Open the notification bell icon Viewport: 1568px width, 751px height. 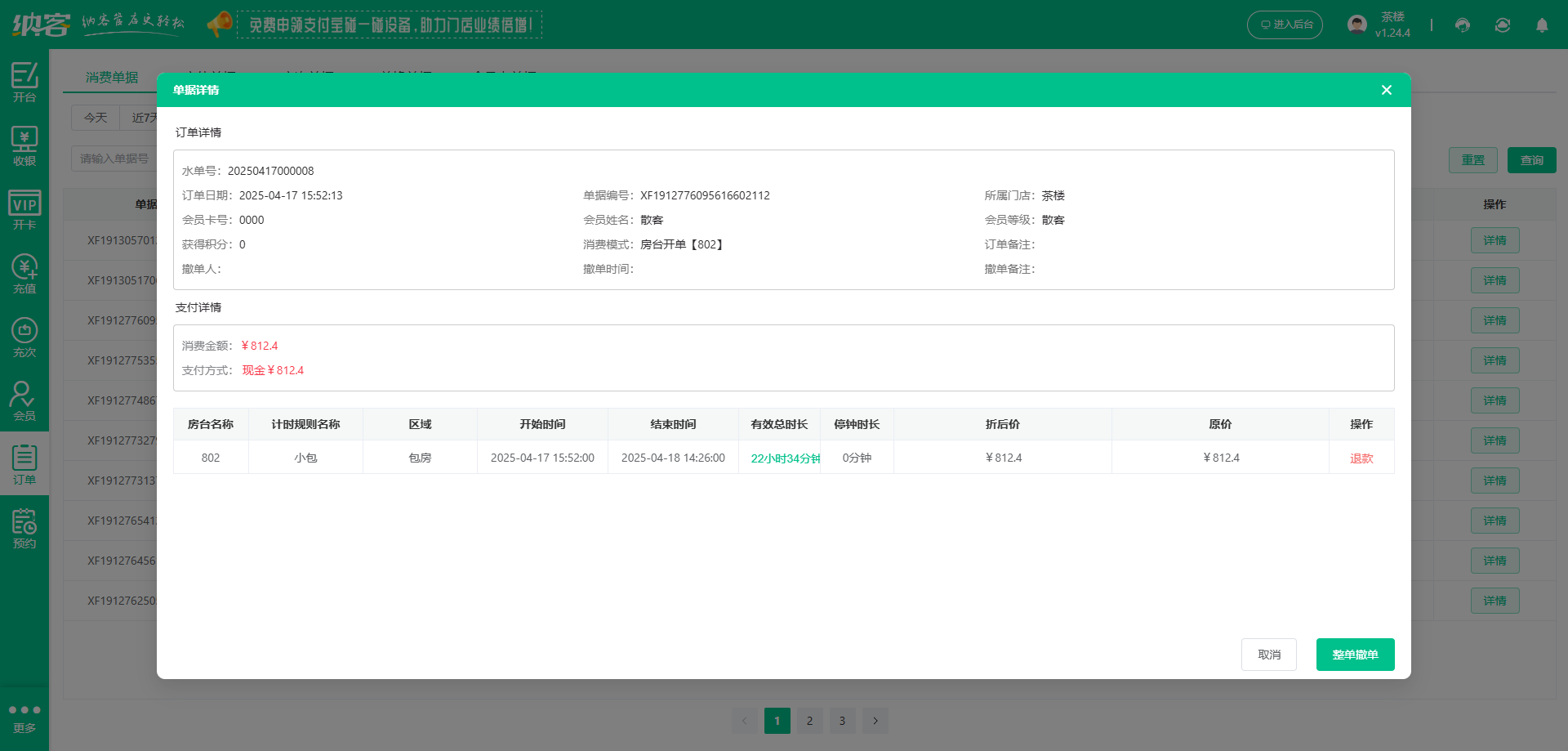click(x=1542, y=25)
